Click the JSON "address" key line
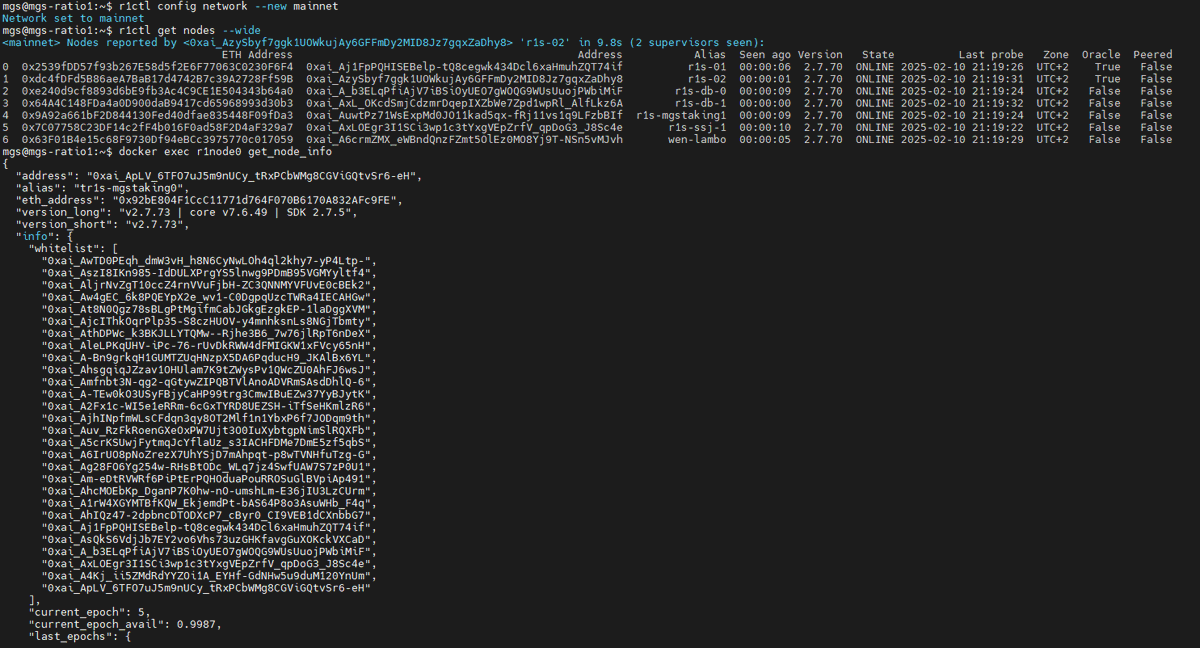Viewport: 1200px width, 648px height. pos(219,175)
